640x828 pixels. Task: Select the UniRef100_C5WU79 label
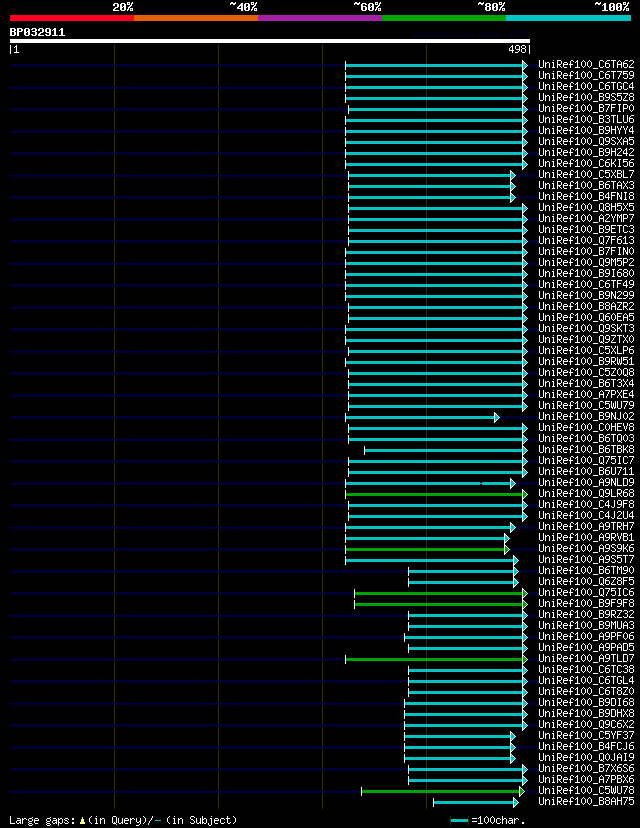[586, 406]
